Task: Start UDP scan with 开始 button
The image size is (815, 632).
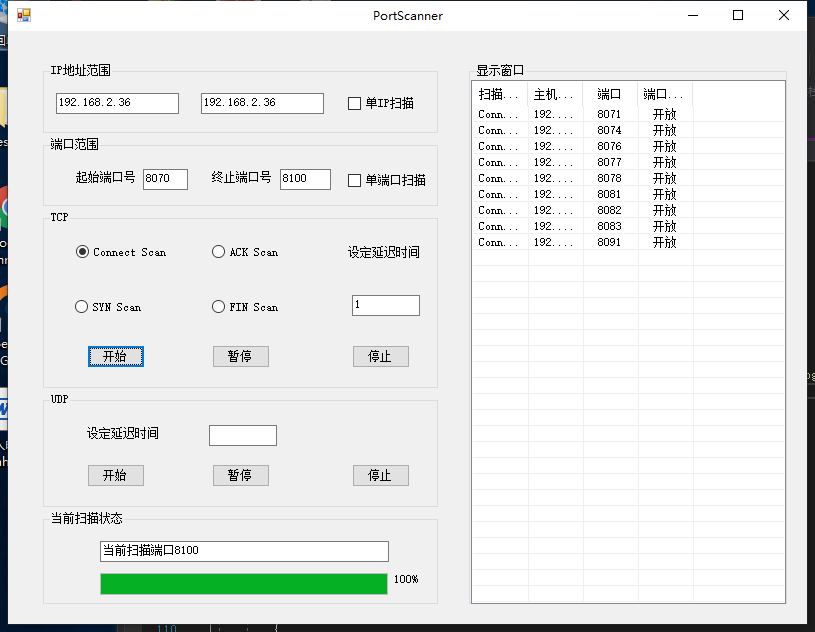Action: tap(115, 476)
